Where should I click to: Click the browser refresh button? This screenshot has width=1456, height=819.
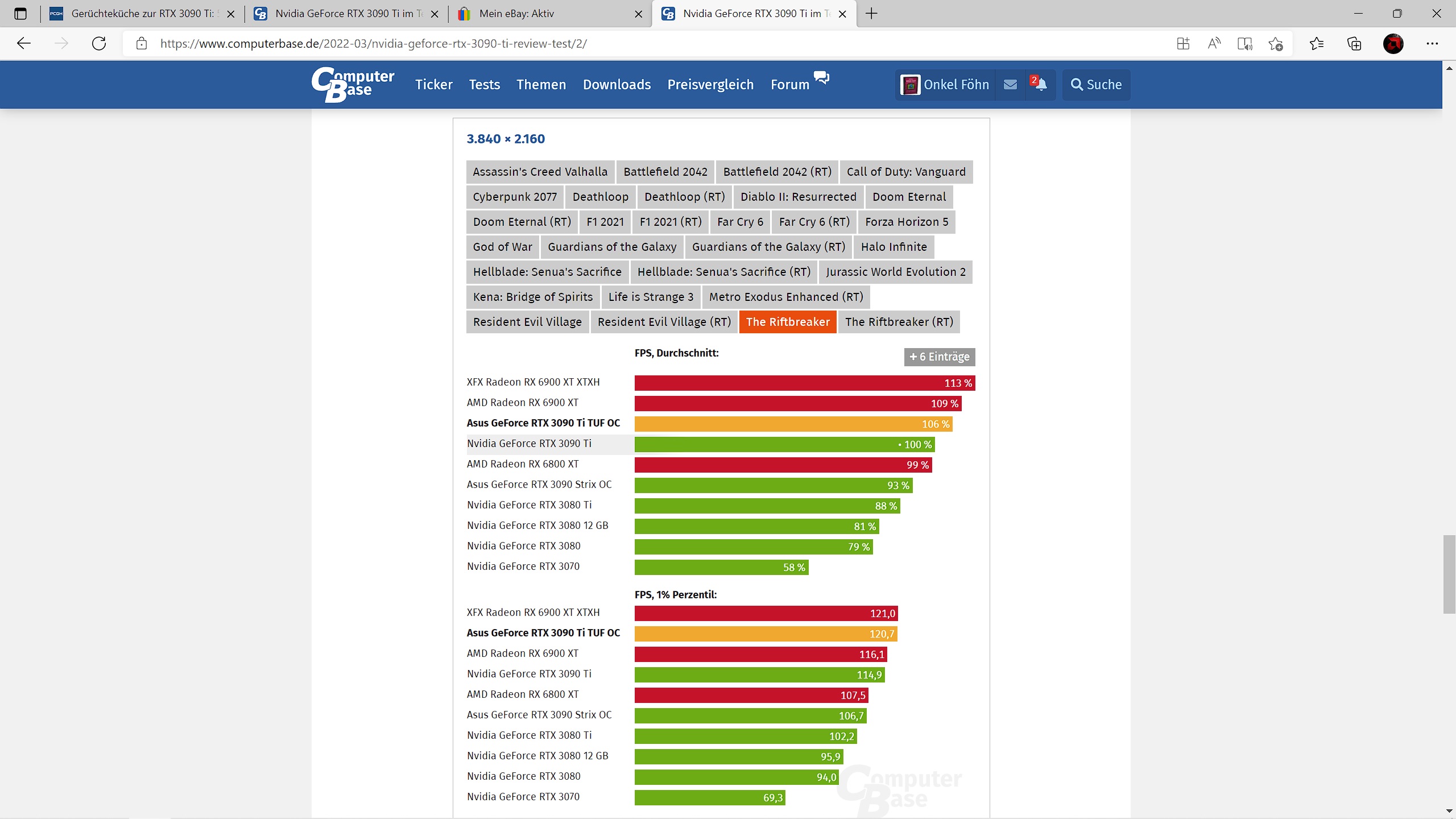[99, 44]
